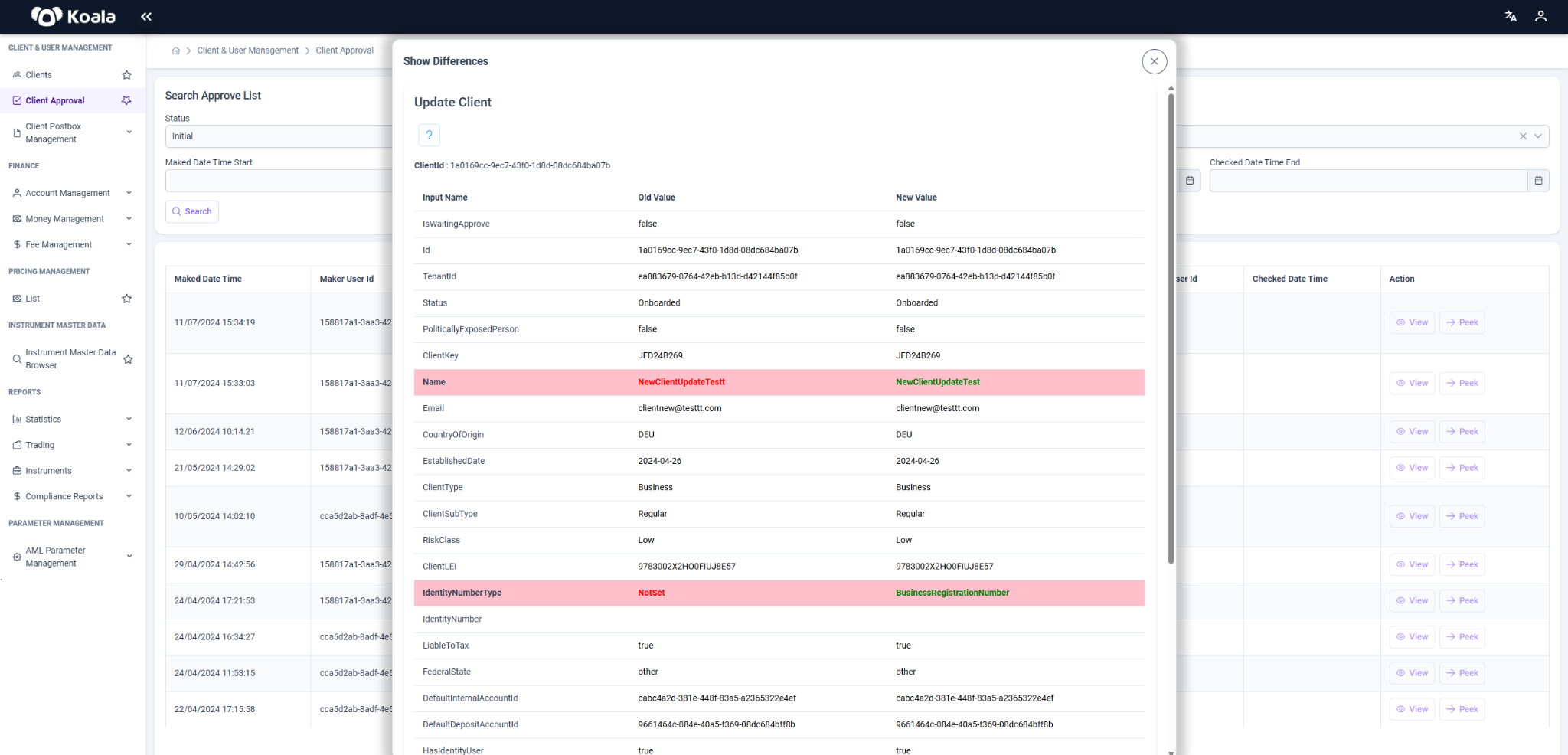
Task: Click the Koala logo
Action: [73, 16]
